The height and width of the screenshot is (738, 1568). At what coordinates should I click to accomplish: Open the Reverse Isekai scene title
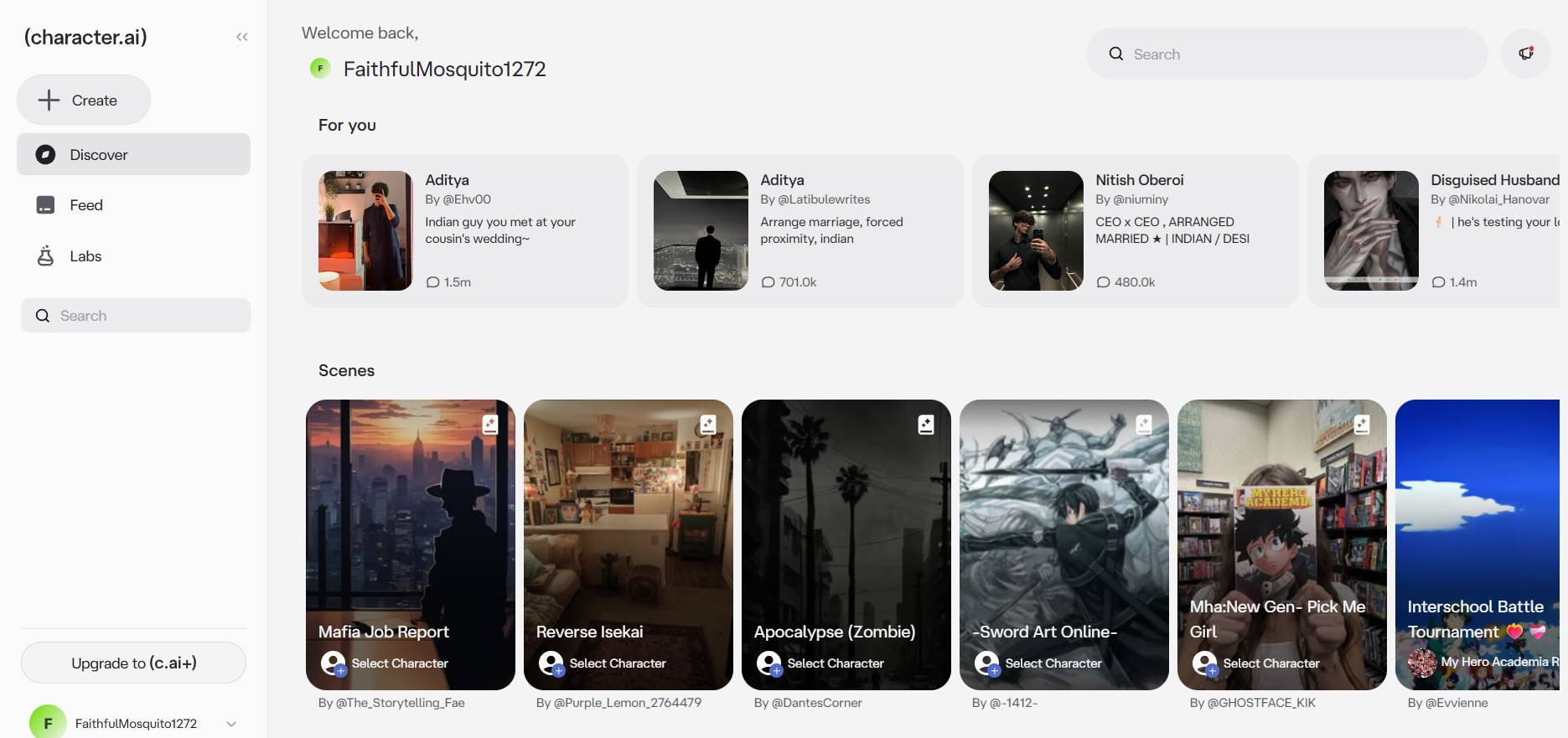590,632
